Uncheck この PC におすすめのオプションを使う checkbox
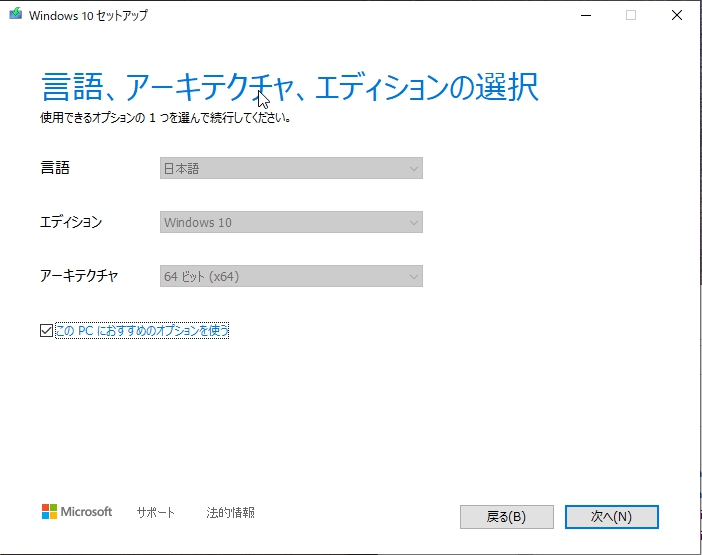Viewport: 702px width, 555px height. [46, 331]
